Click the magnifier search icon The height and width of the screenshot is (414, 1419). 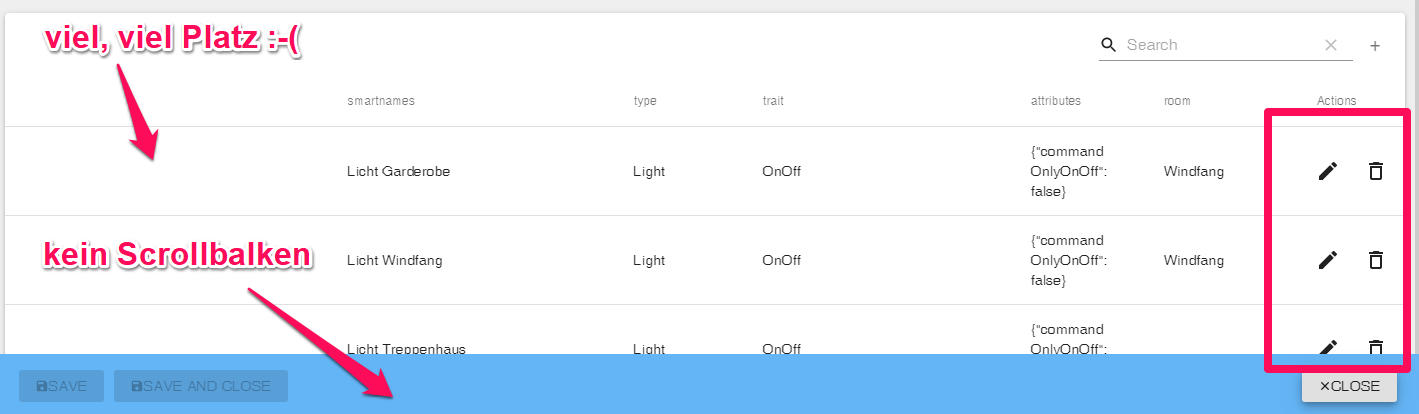1108,45
